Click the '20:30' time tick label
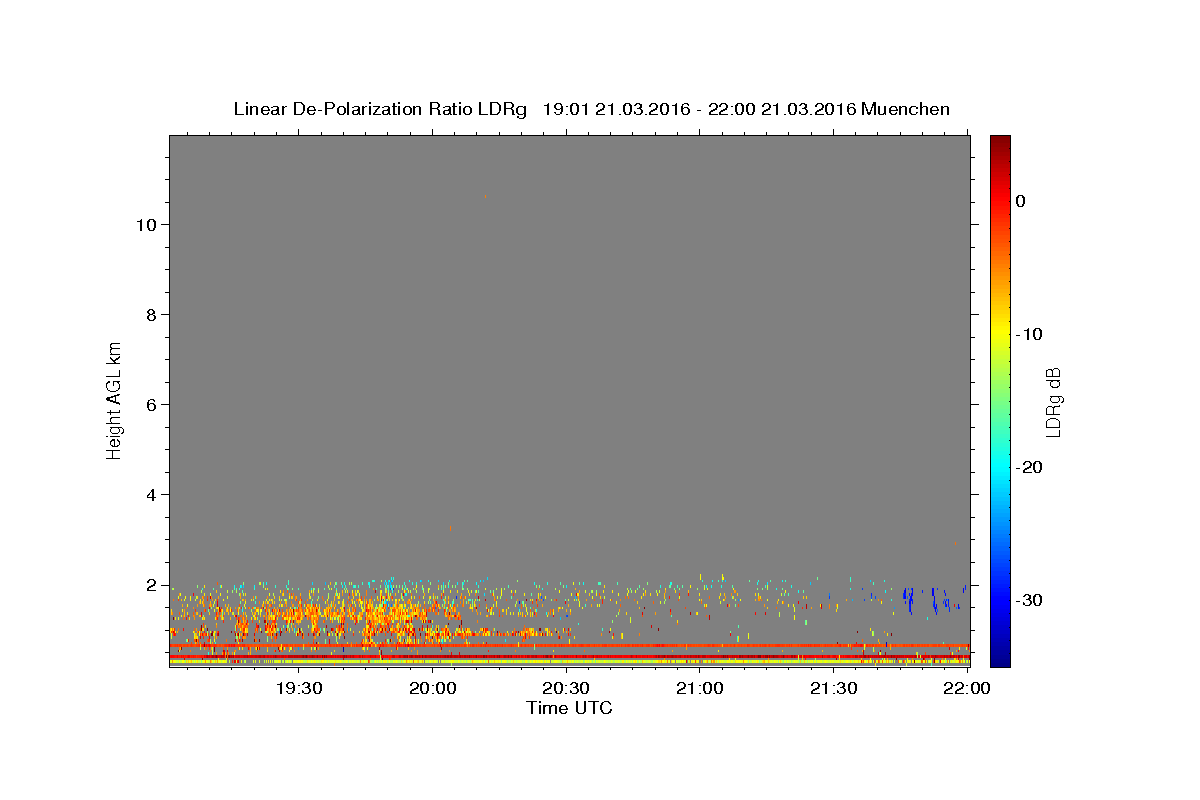Screen dimensions: 1200x800 coord(566,688)
